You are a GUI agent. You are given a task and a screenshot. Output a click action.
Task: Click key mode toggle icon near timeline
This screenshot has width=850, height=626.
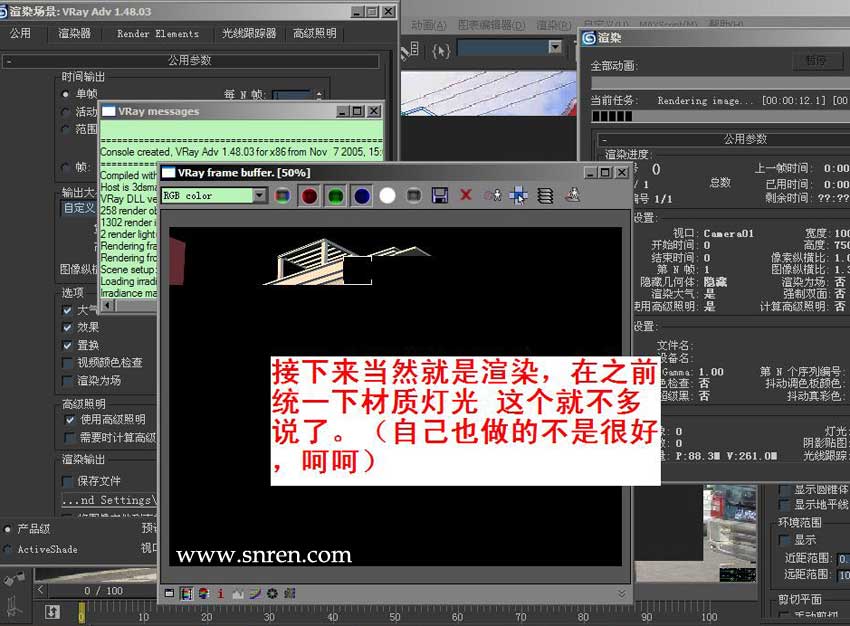[x=52, y=612]
